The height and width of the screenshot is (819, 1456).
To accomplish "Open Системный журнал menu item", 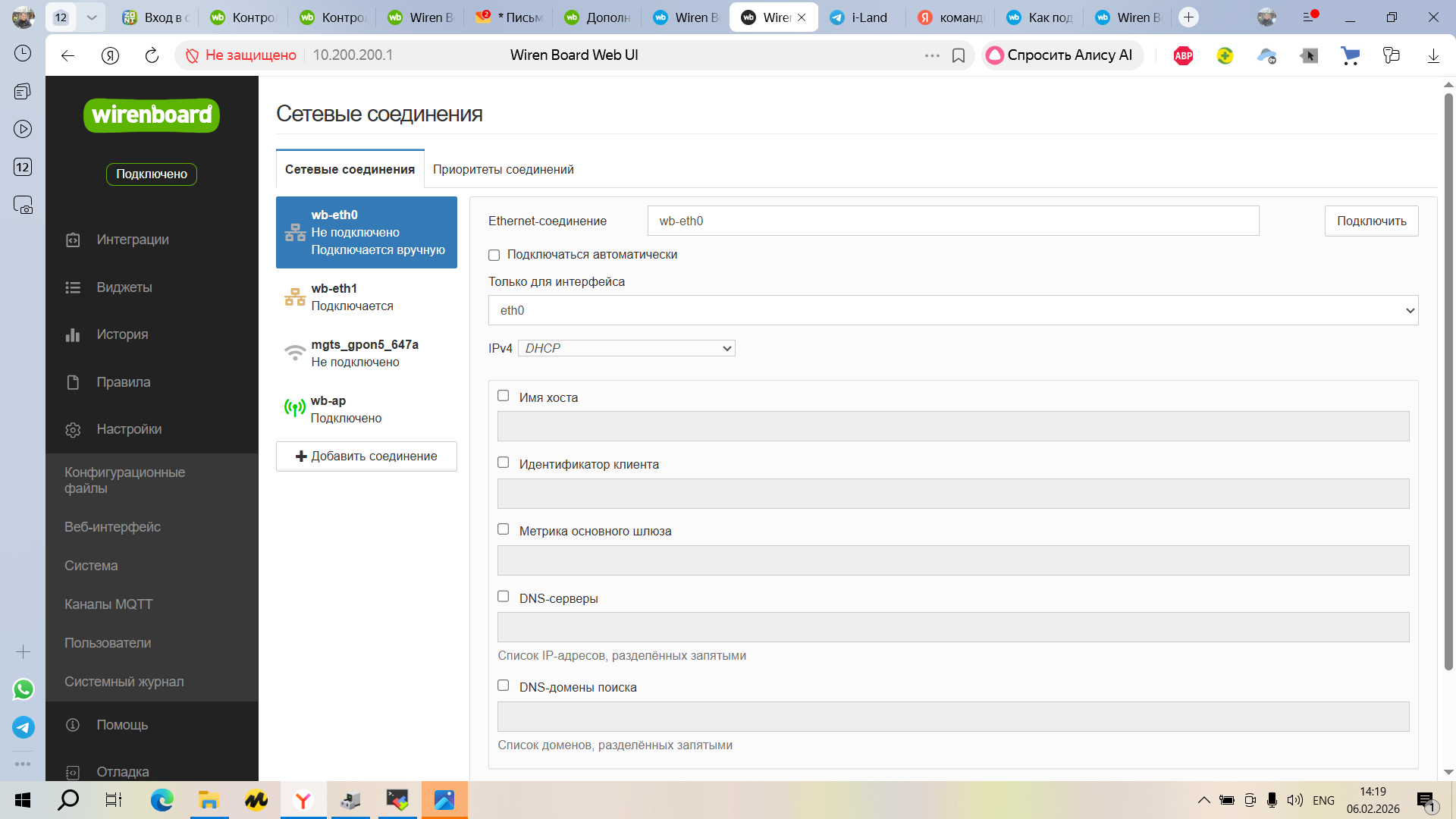I will (124, 682).
